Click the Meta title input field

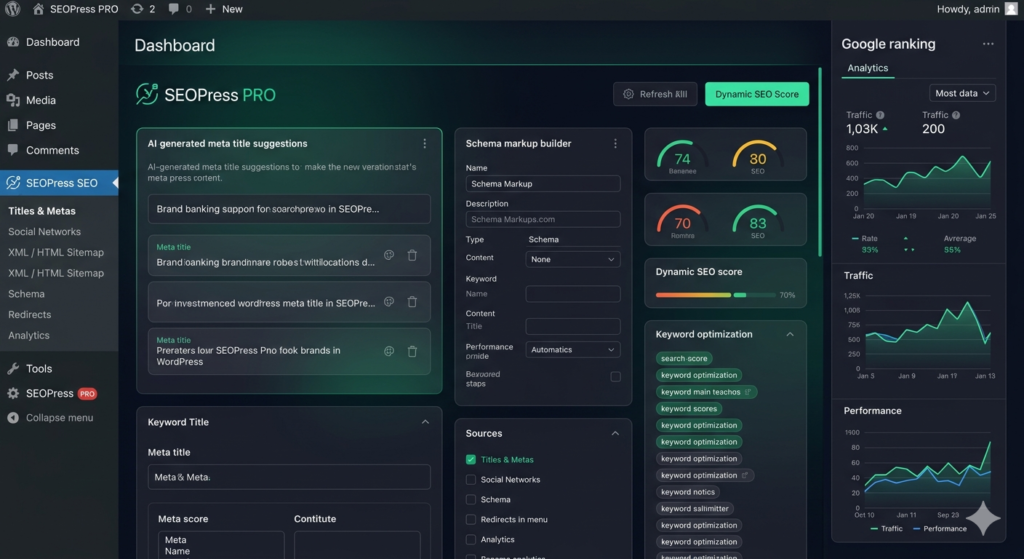[x=289, y=477]
